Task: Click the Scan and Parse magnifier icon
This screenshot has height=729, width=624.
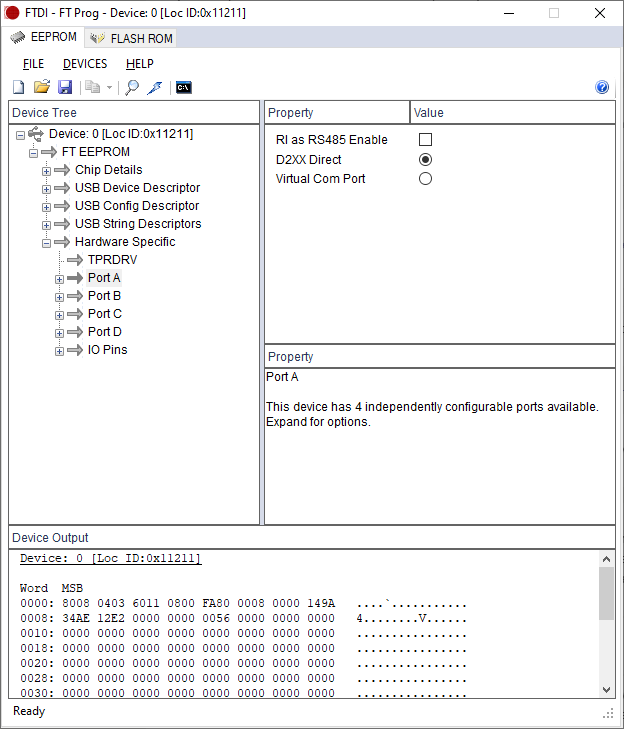Action: (132, 88)
